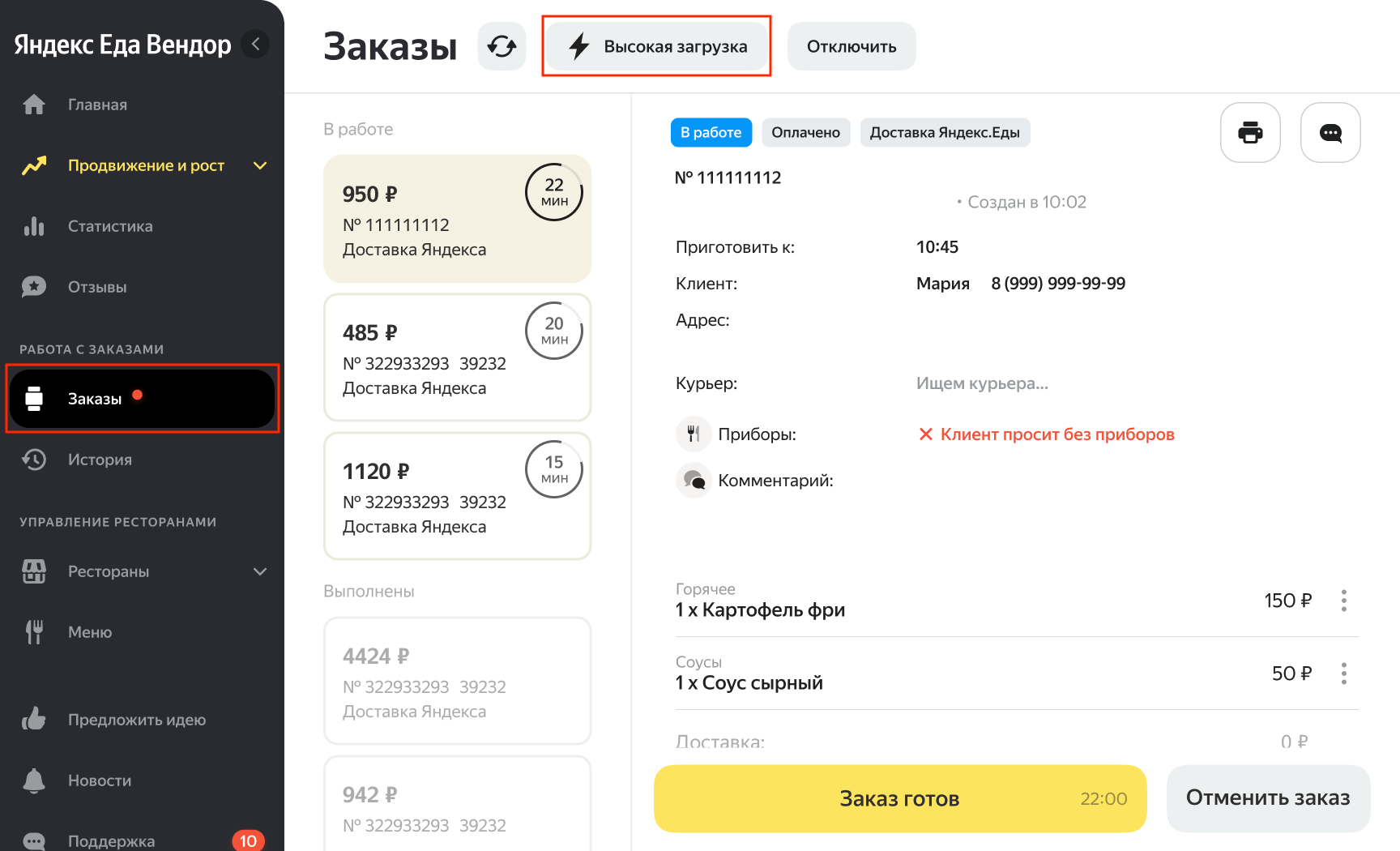Click the red X next to без приборов

coord(925,434)
